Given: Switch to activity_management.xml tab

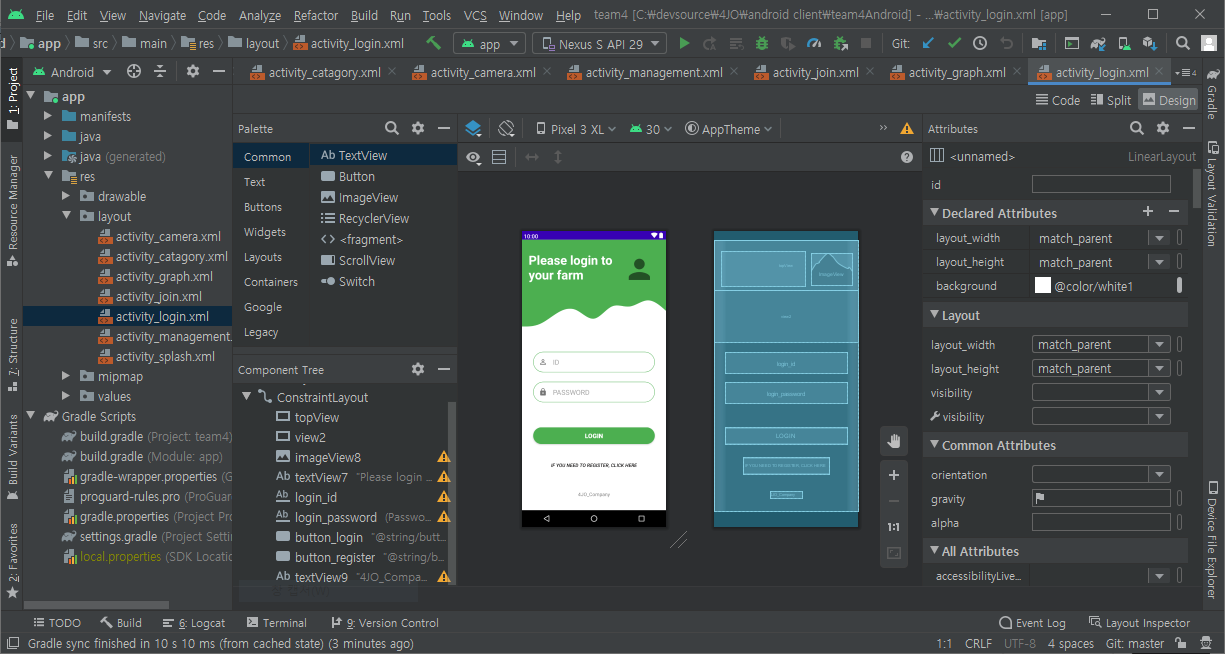Looking at the screenshot, I should click(x=653, y=72).
